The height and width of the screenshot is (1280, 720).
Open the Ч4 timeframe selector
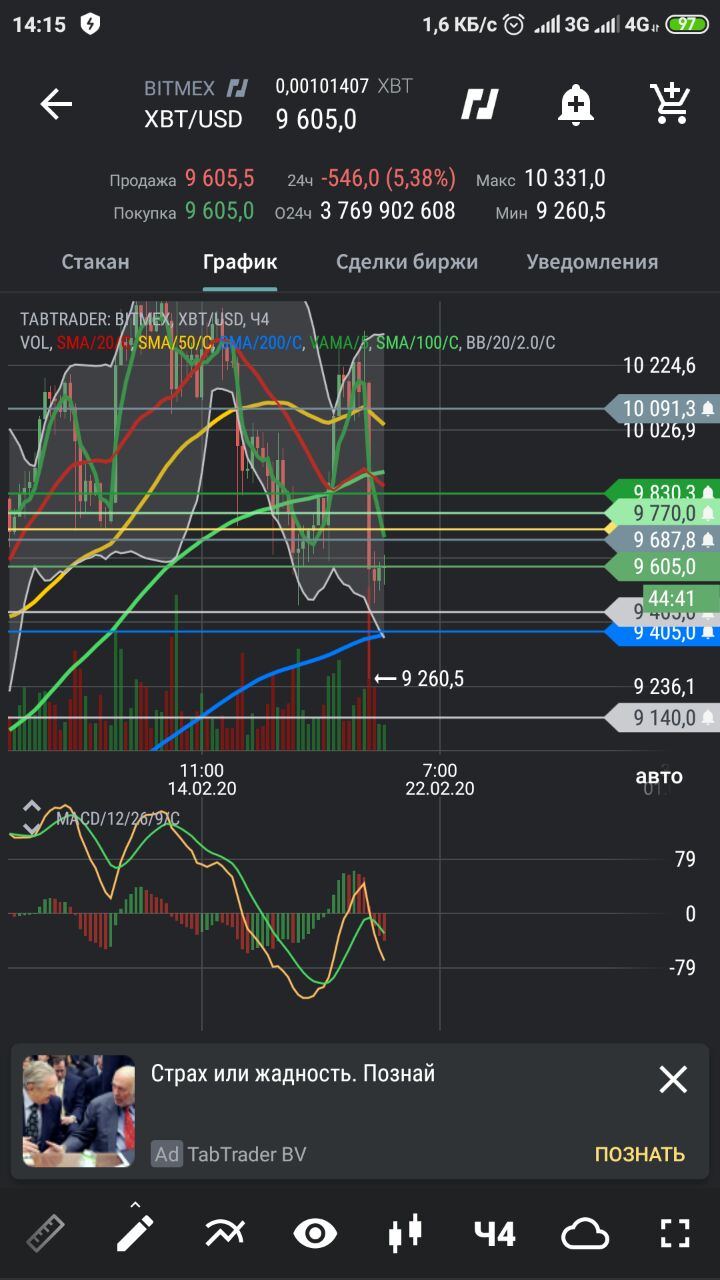pos(495,1233)
